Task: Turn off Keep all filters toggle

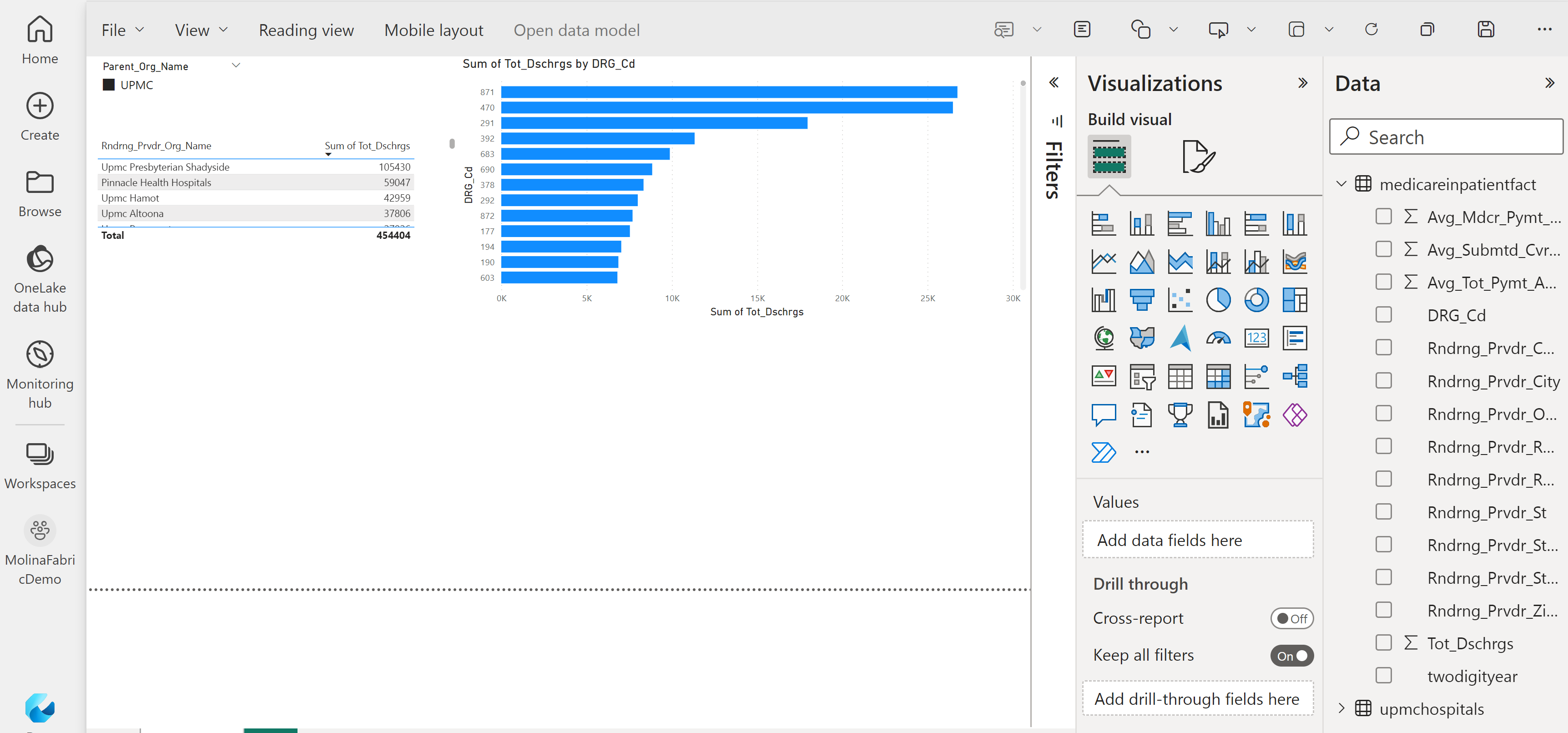Action: pos(1291,656)
